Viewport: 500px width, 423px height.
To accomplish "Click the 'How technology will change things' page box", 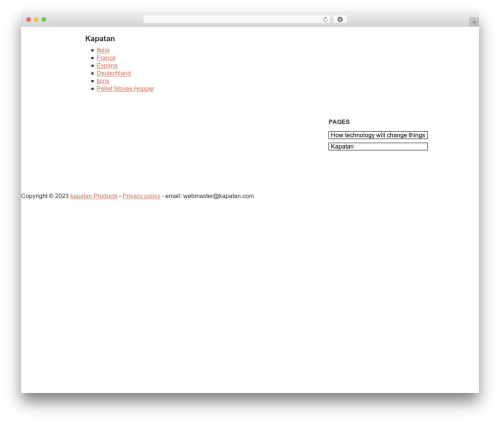I will click(x=378, y=135).
